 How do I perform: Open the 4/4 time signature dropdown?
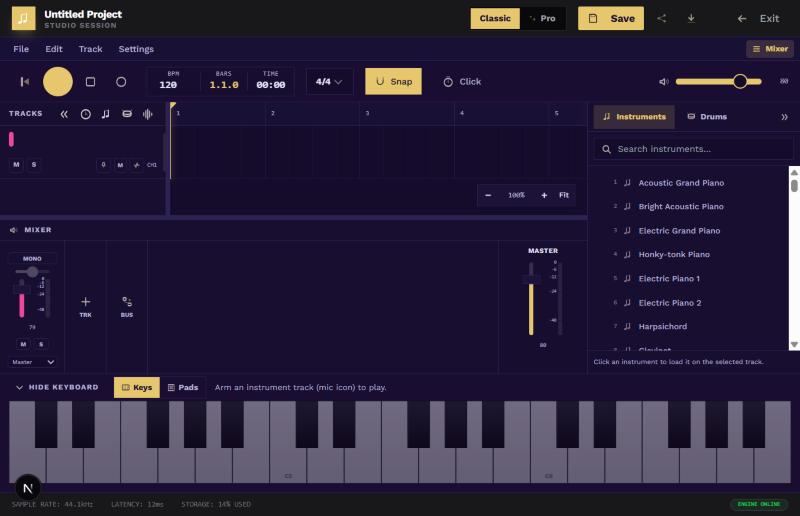click(329, 82)
